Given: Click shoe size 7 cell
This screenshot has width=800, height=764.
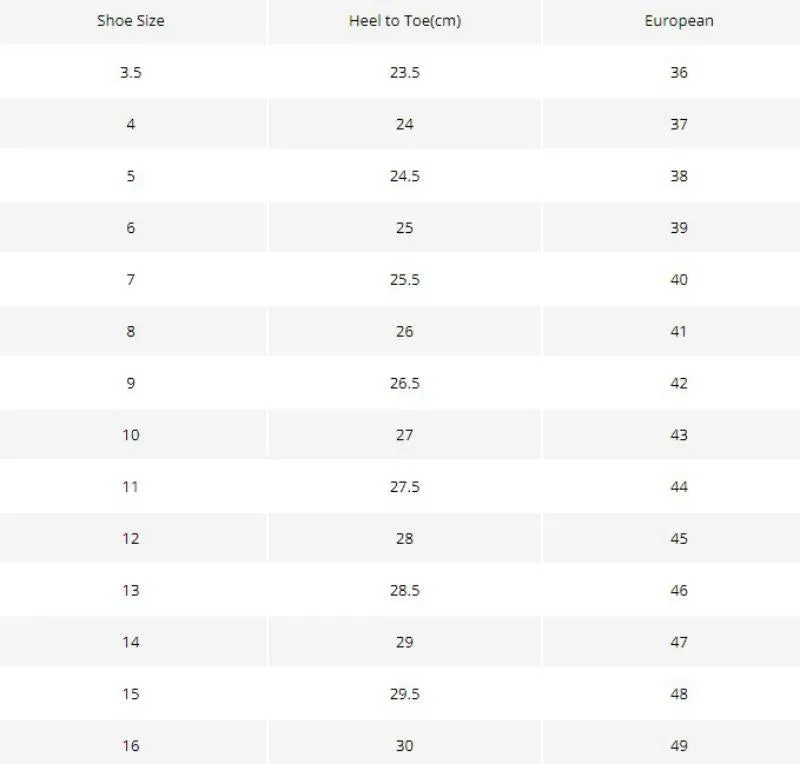Looking at the screenshot, I should pos(131,280).
